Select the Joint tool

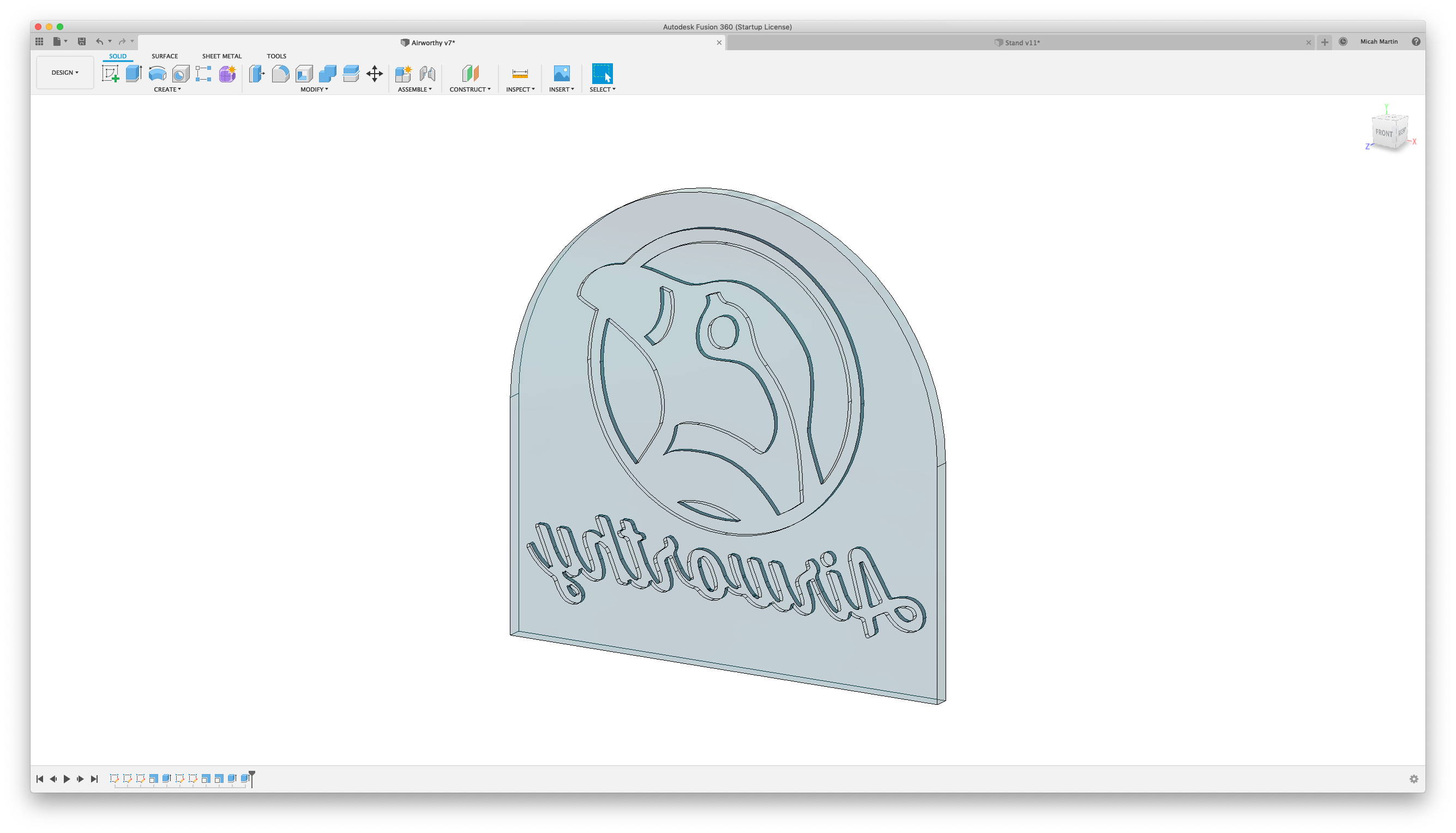tap(427, 74)
